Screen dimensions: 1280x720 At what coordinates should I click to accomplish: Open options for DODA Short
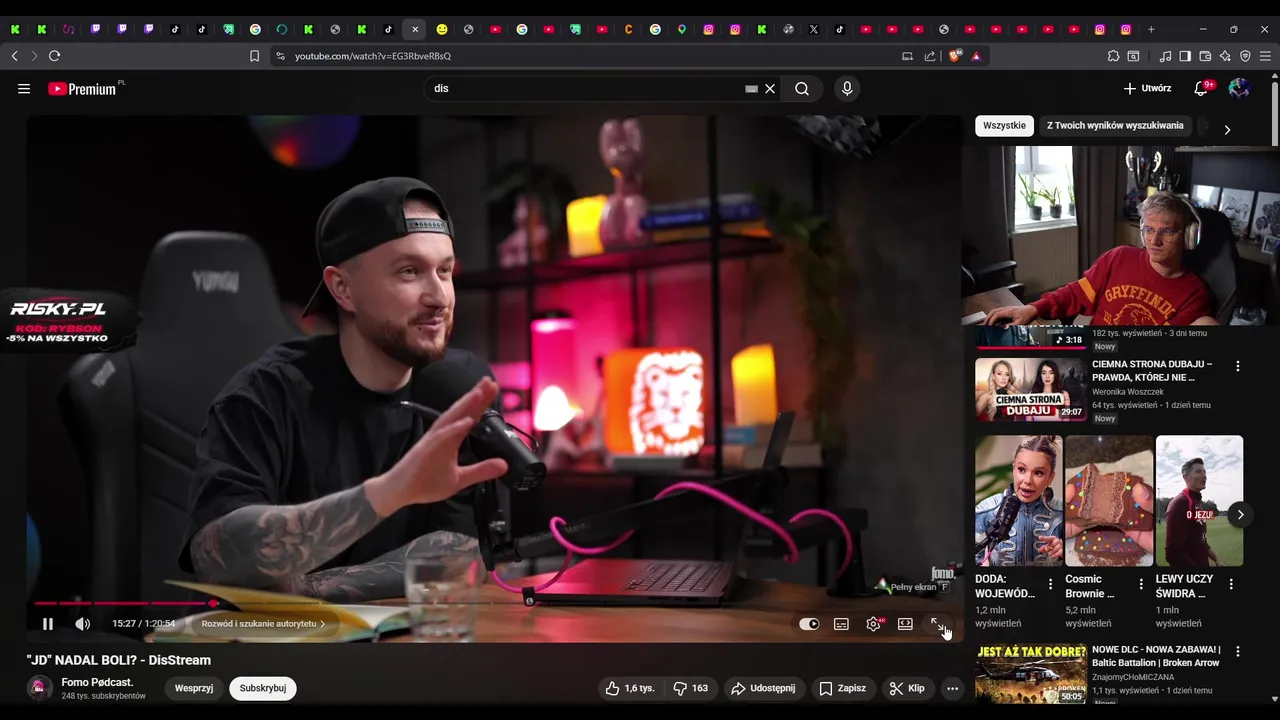tap(1050, 584)
